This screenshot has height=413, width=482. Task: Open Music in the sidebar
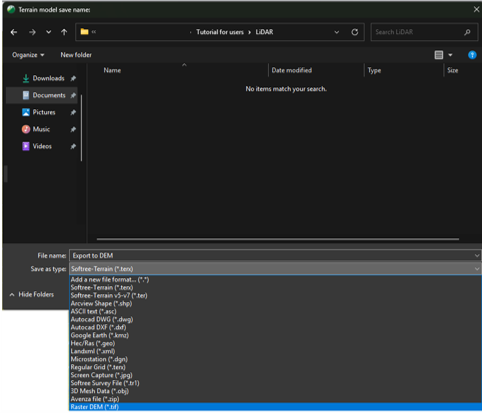36,129
